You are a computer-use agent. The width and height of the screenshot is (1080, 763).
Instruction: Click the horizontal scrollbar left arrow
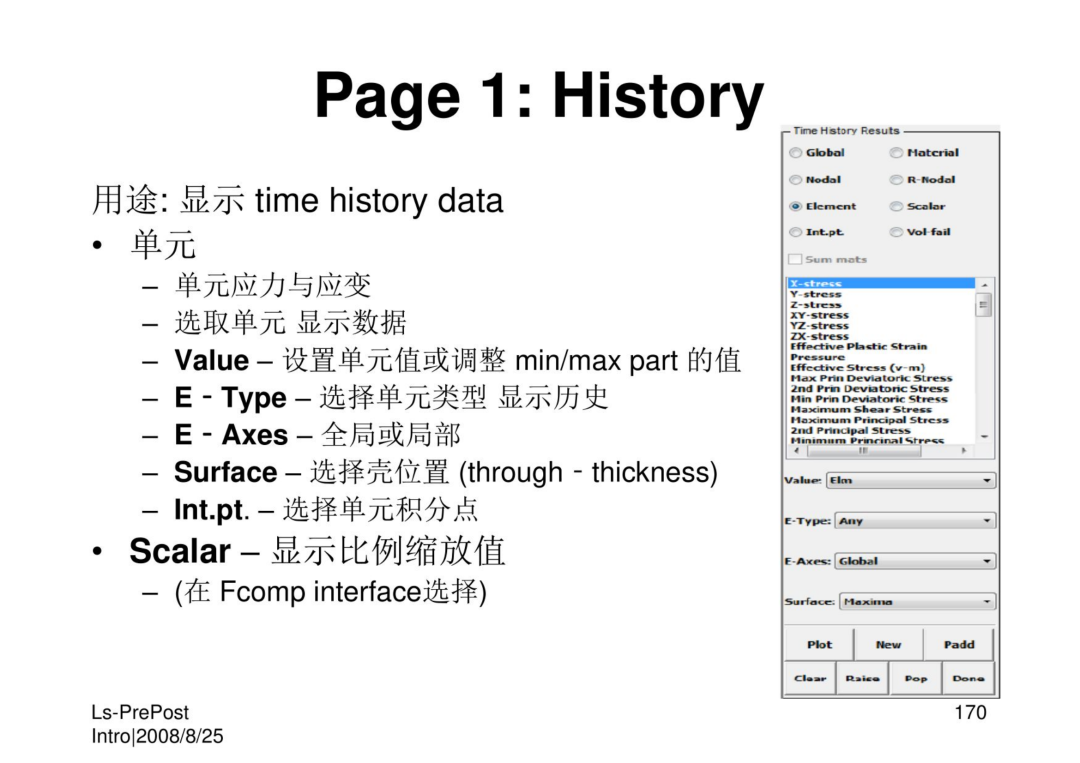coord(797,451)
